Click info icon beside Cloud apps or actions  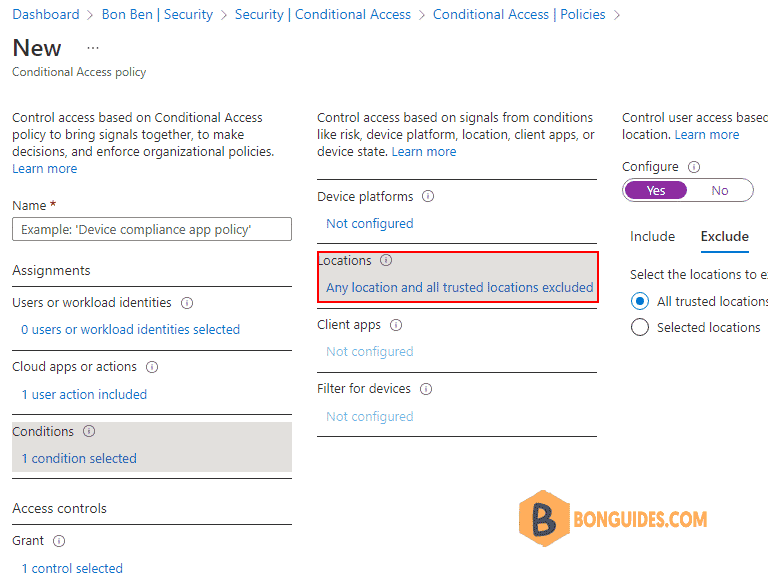(152, 367)
